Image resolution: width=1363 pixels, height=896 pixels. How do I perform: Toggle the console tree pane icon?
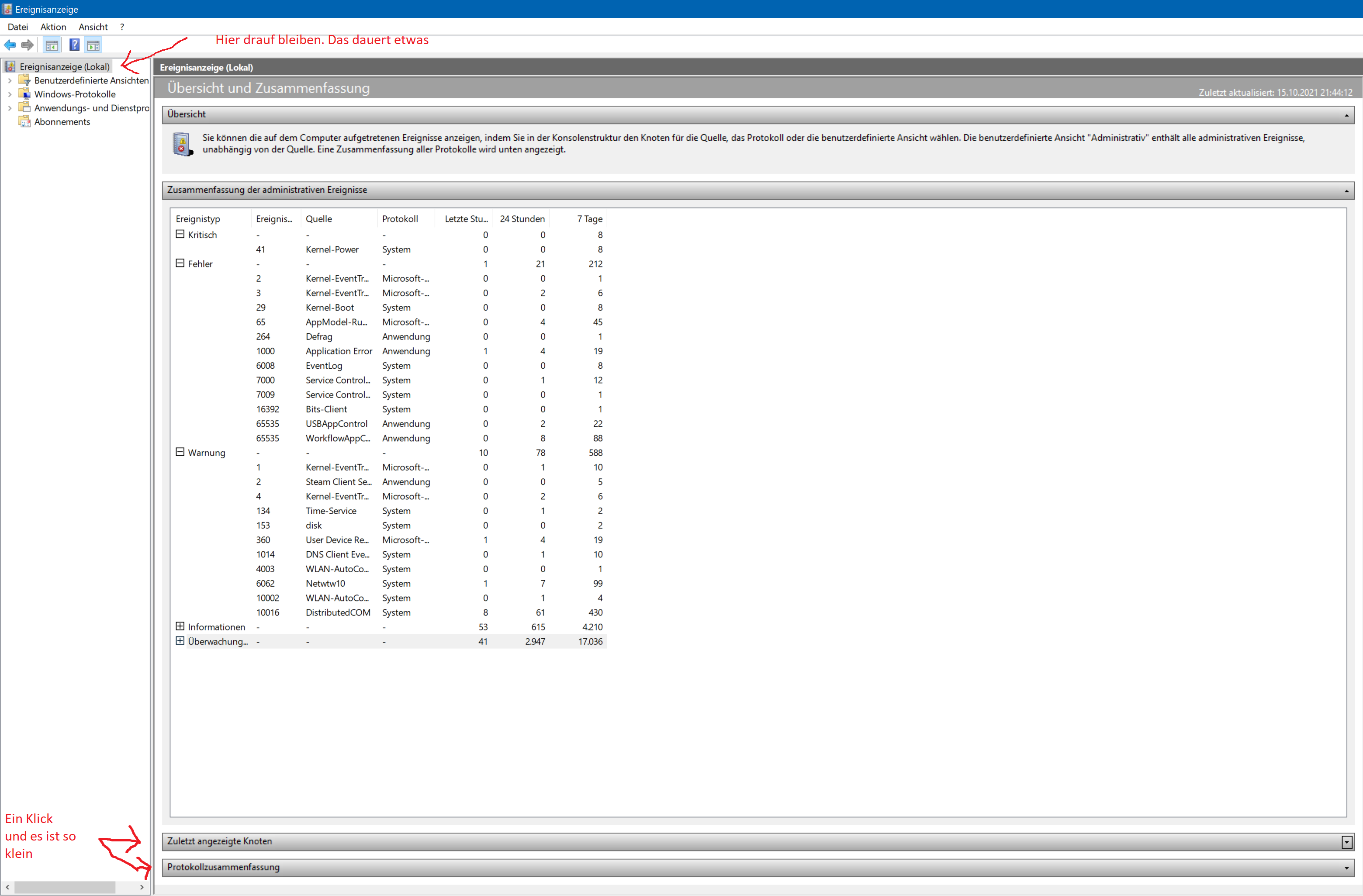[x=52, y=45]
